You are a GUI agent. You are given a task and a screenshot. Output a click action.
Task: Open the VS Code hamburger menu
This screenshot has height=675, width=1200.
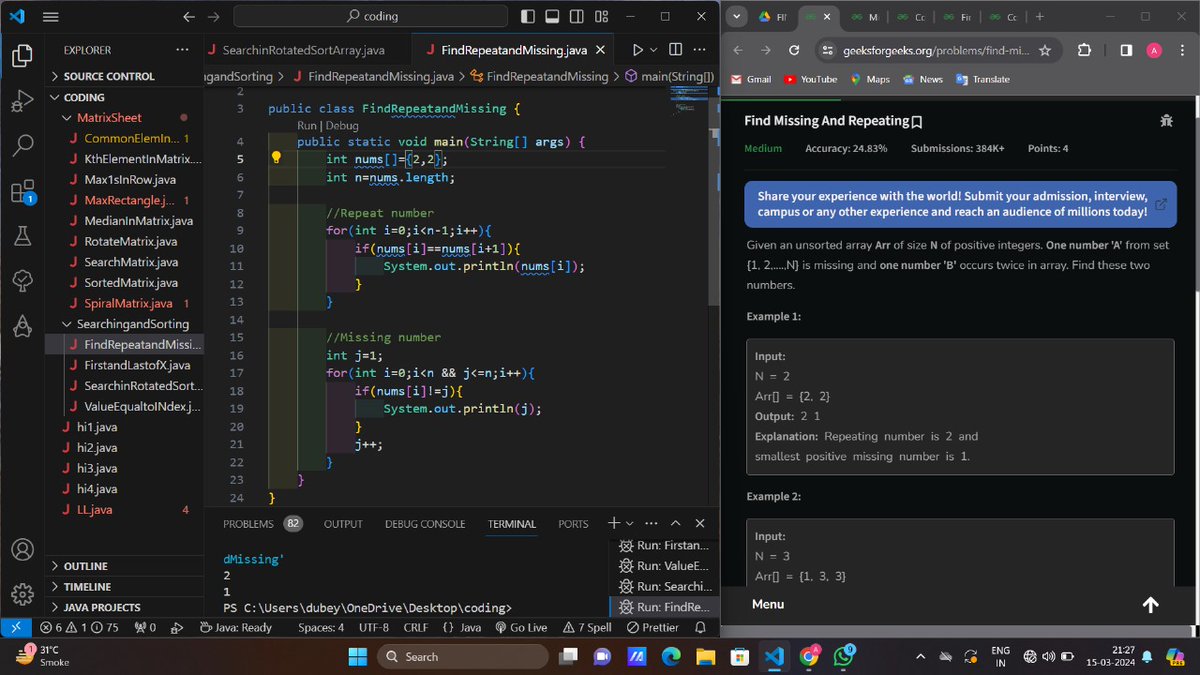pyautogui.click(x=50, y=17)
